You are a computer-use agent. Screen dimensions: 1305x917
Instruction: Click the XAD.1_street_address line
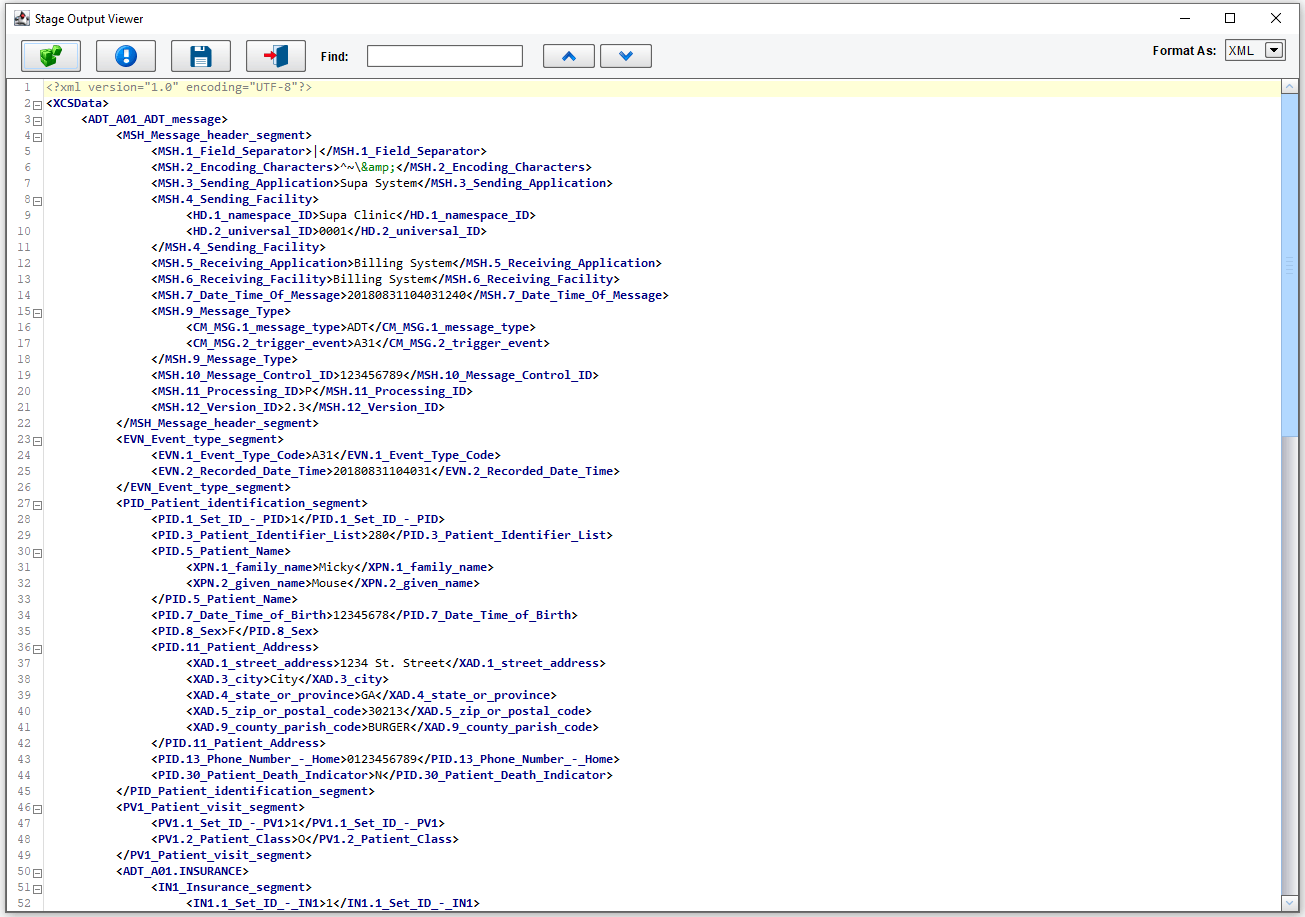click(396, 663)
